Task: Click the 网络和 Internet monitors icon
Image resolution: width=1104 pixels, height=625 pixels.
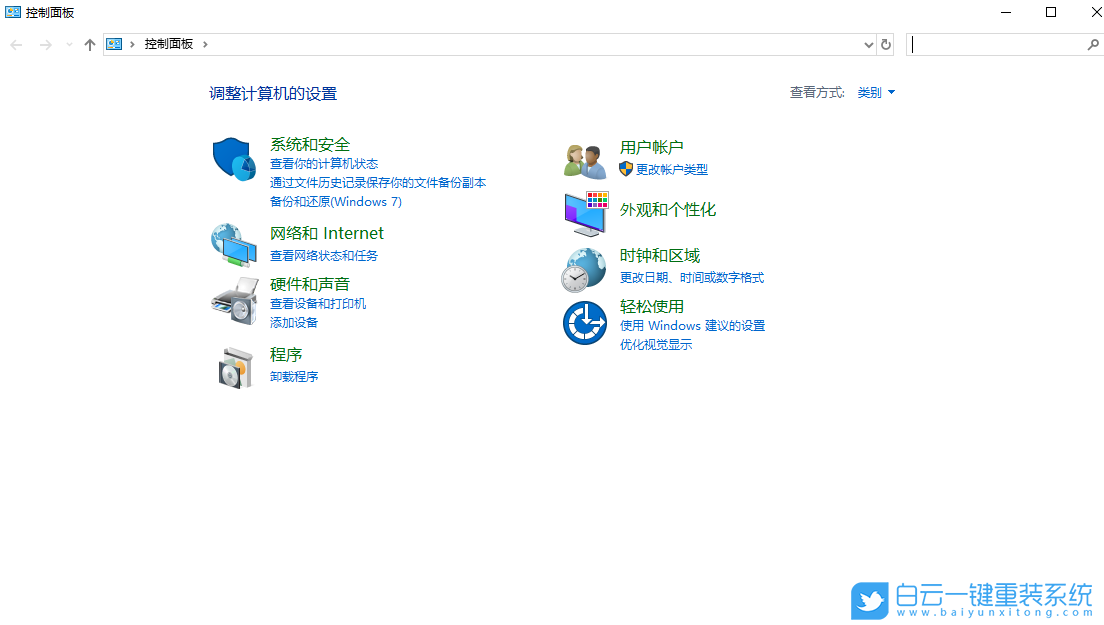Action: [233, 245]
